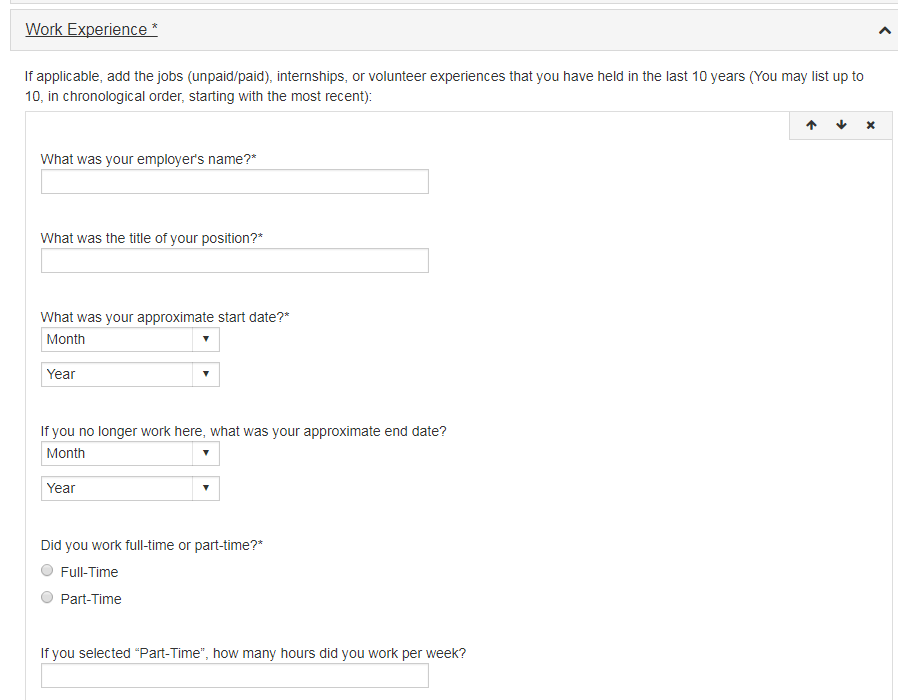Image resolution: width=898 pixels, height=700 pixels.
Task: Collapse the Work Experience section chevron
Action: click(884, 31)
